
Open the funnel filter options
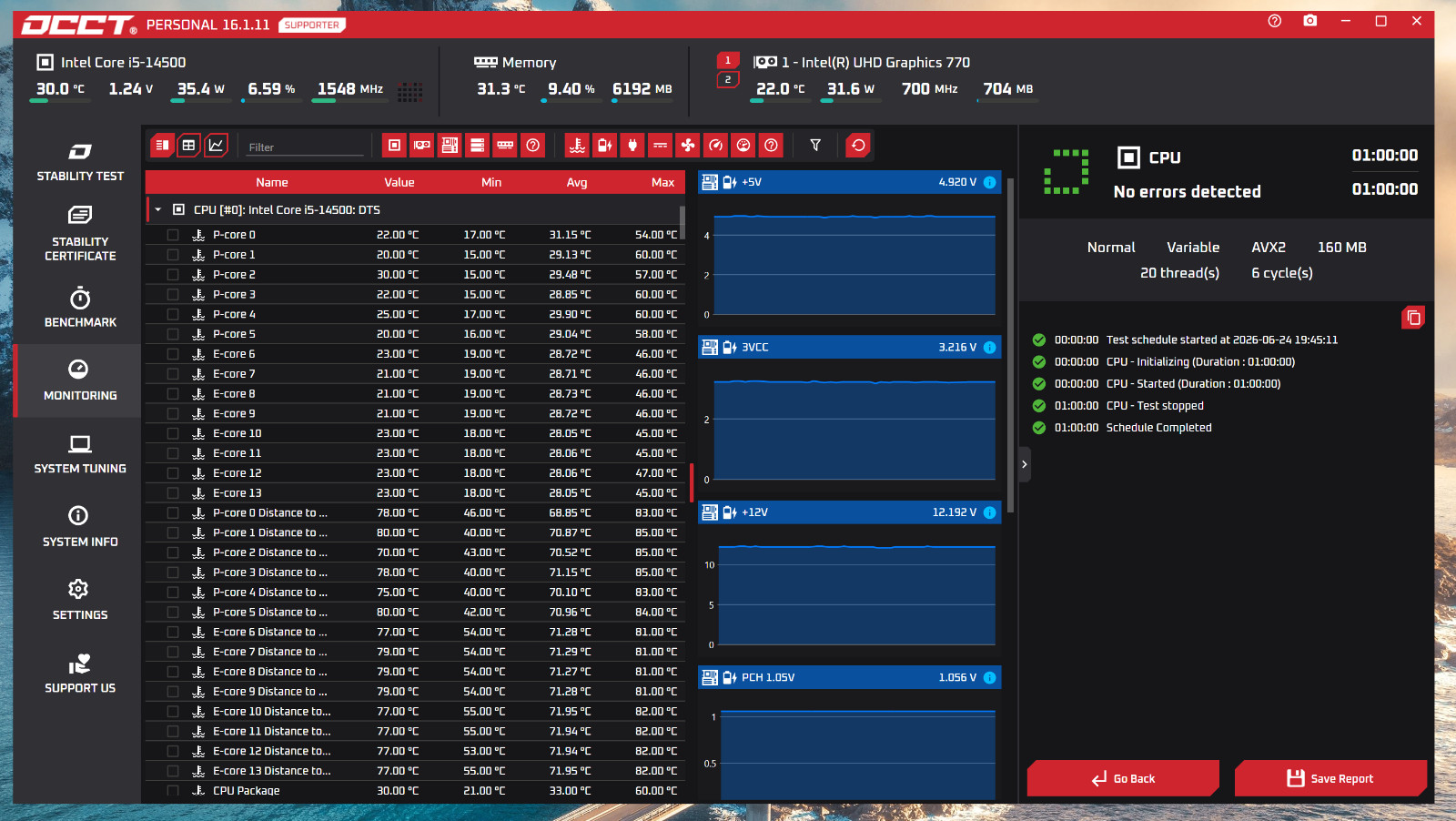(815, 145)
